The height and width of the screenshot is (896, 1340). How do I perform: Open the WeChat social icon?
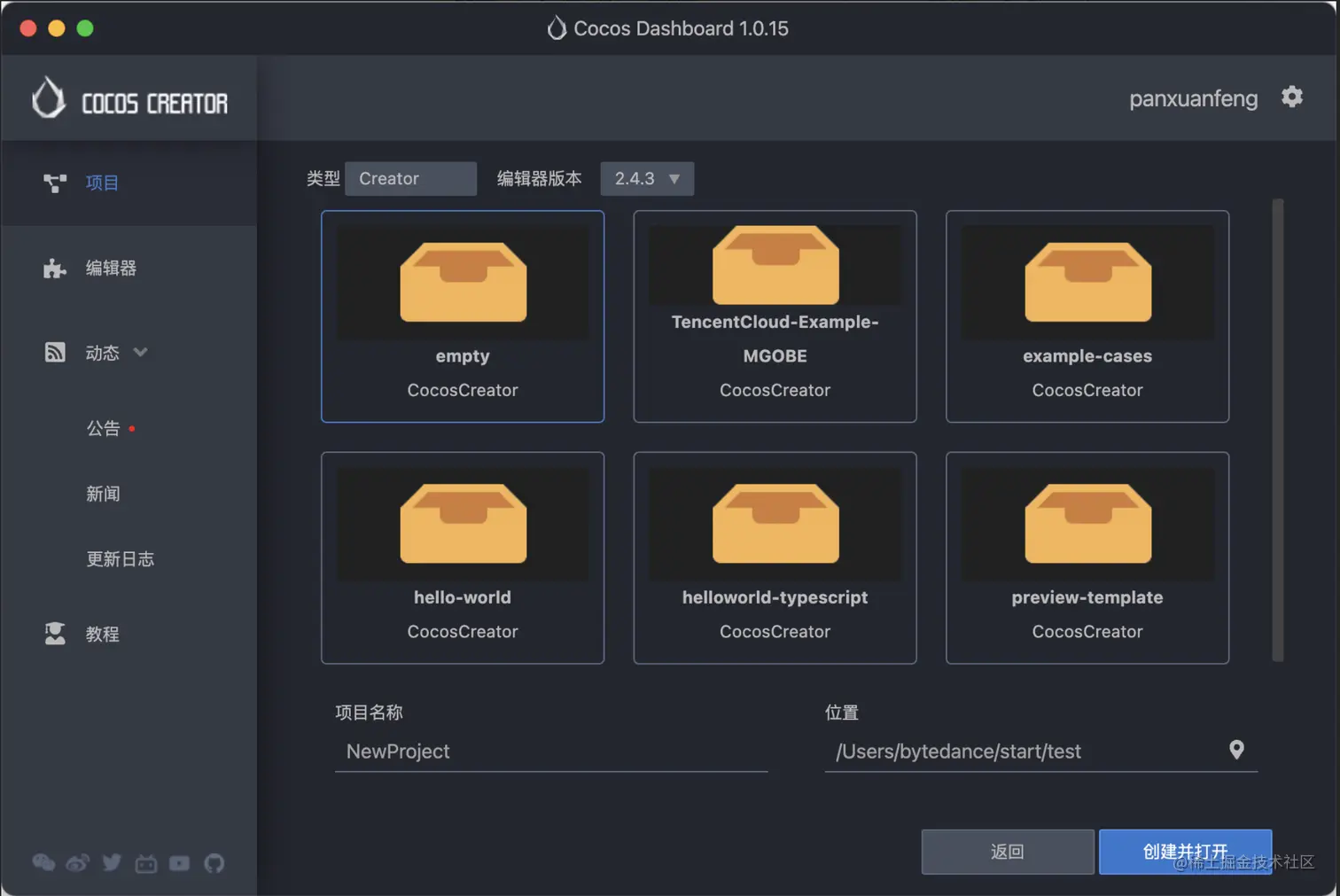click(x=43, y=862)
